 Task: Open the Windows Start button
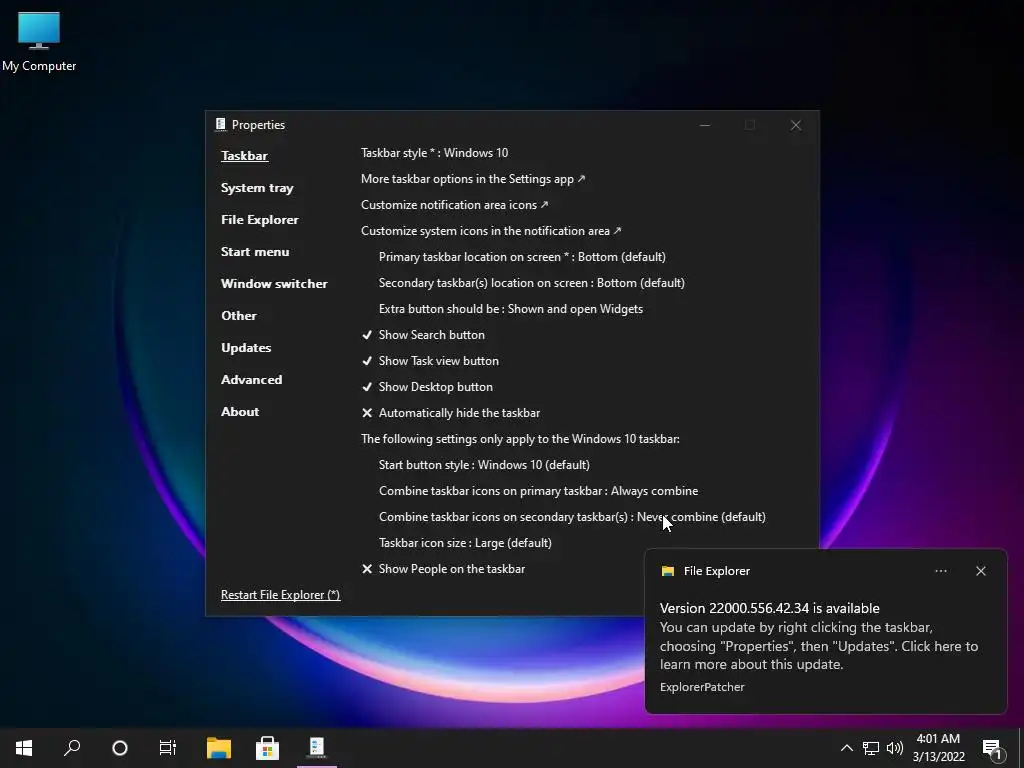[24, 748]
